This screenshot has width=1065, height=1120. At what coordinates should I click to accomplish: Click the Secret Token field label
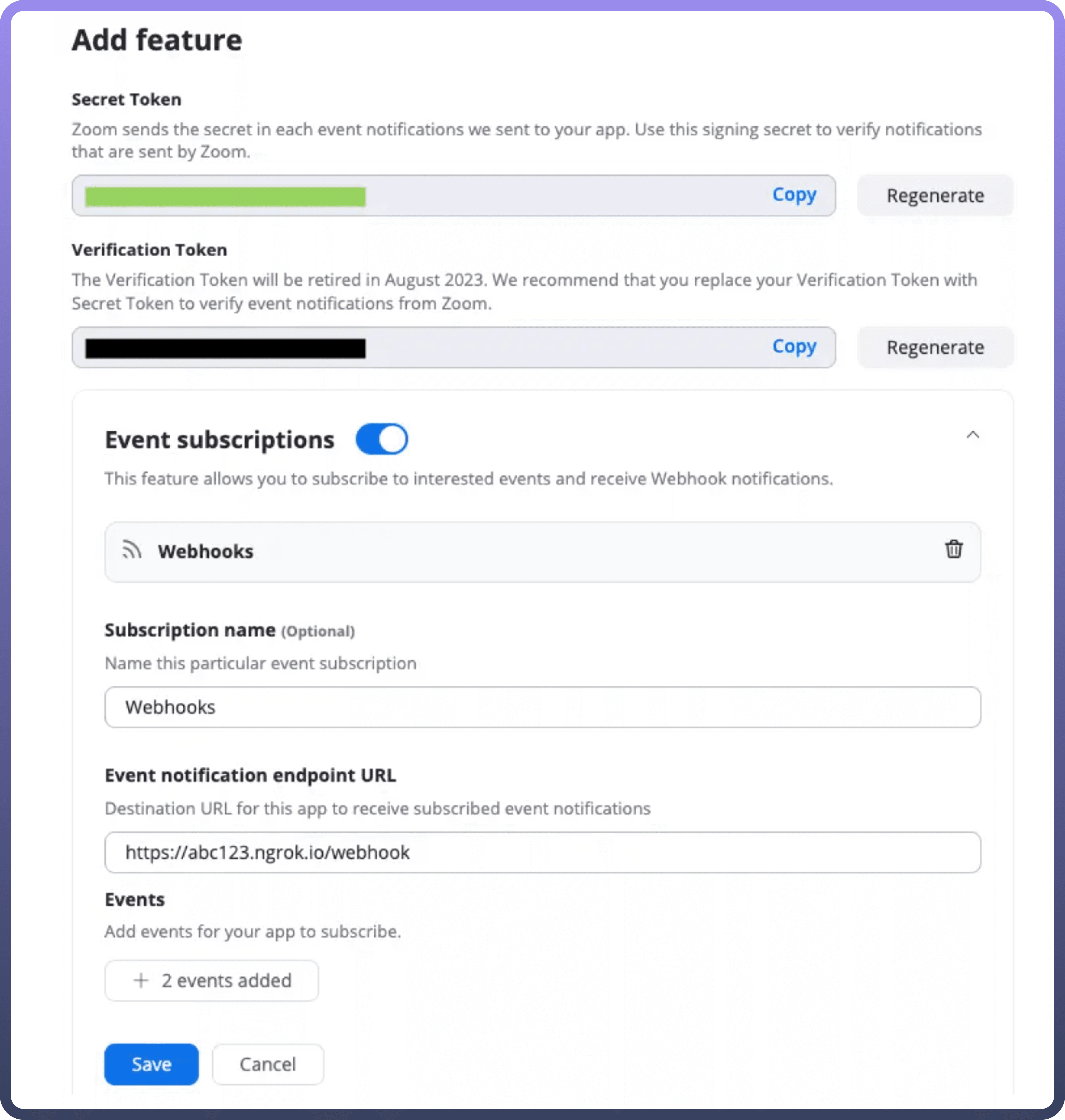pyautogui.click(x=127, y=99)
